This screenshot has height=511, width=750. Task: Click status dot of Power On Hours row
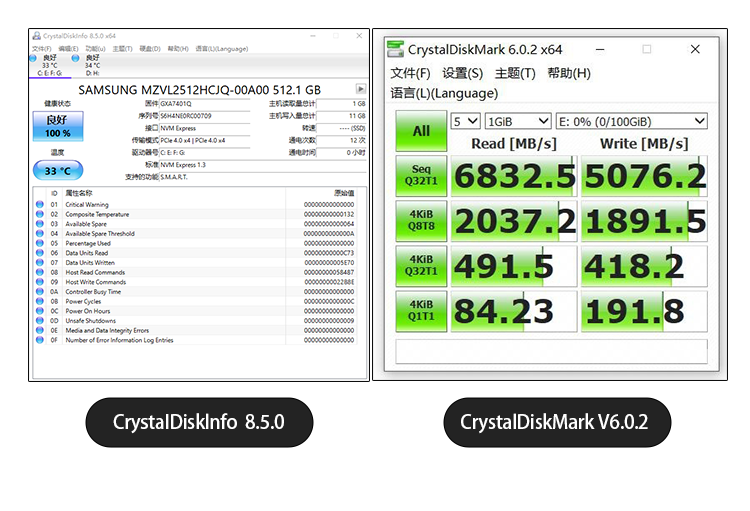(40, 311)
